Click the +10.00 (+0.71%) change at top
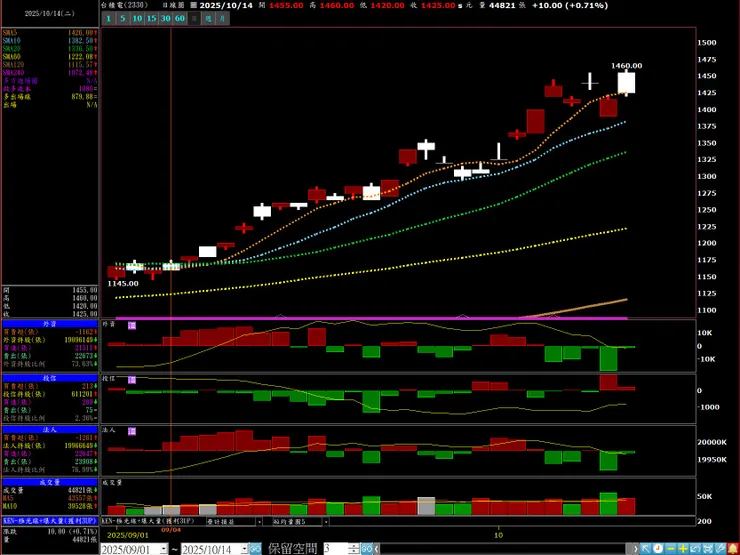Screen dimensions: 740x555 [570, 5]
